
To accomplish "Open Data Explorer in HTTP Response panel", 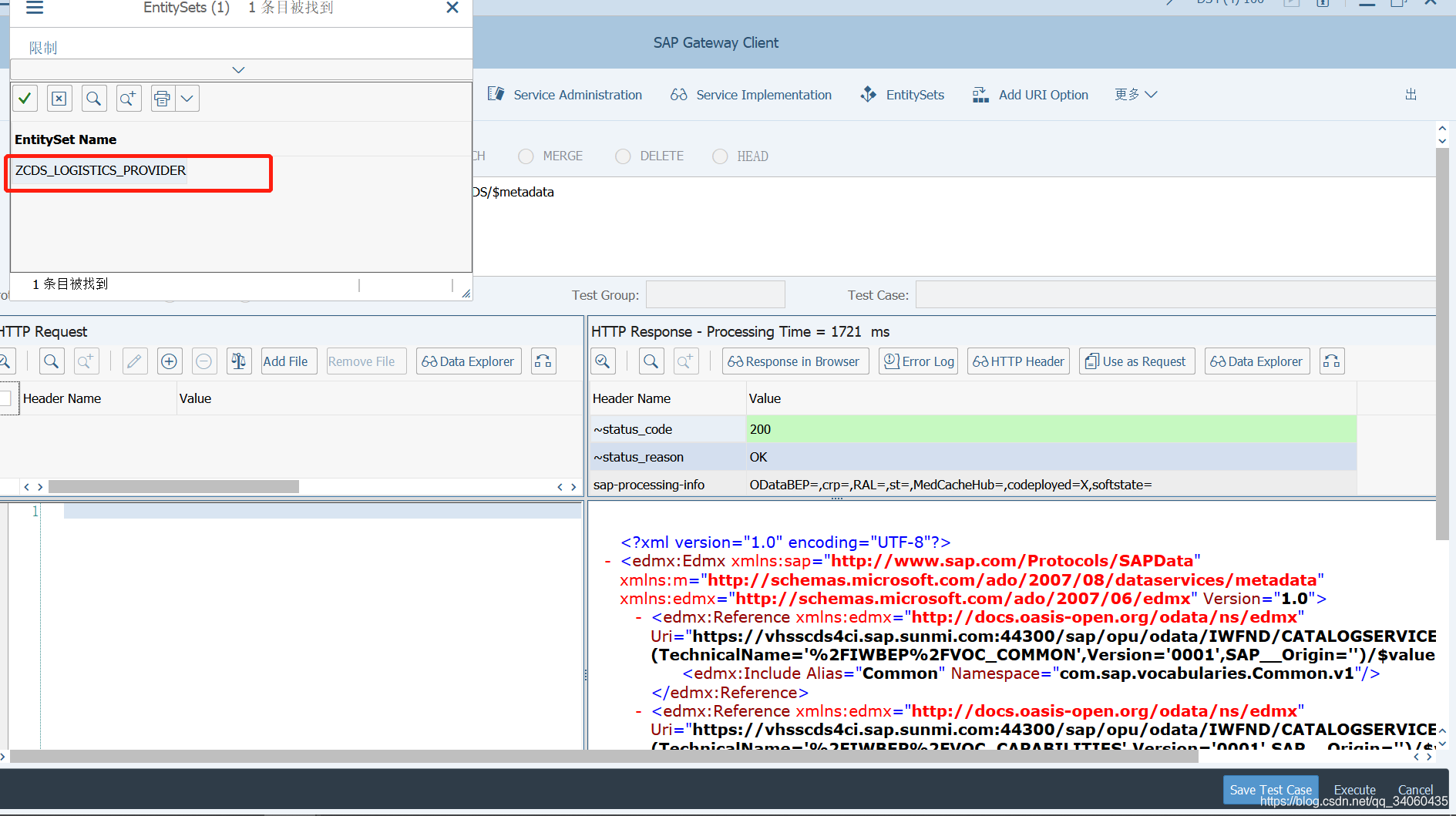I will point(1257,361).
